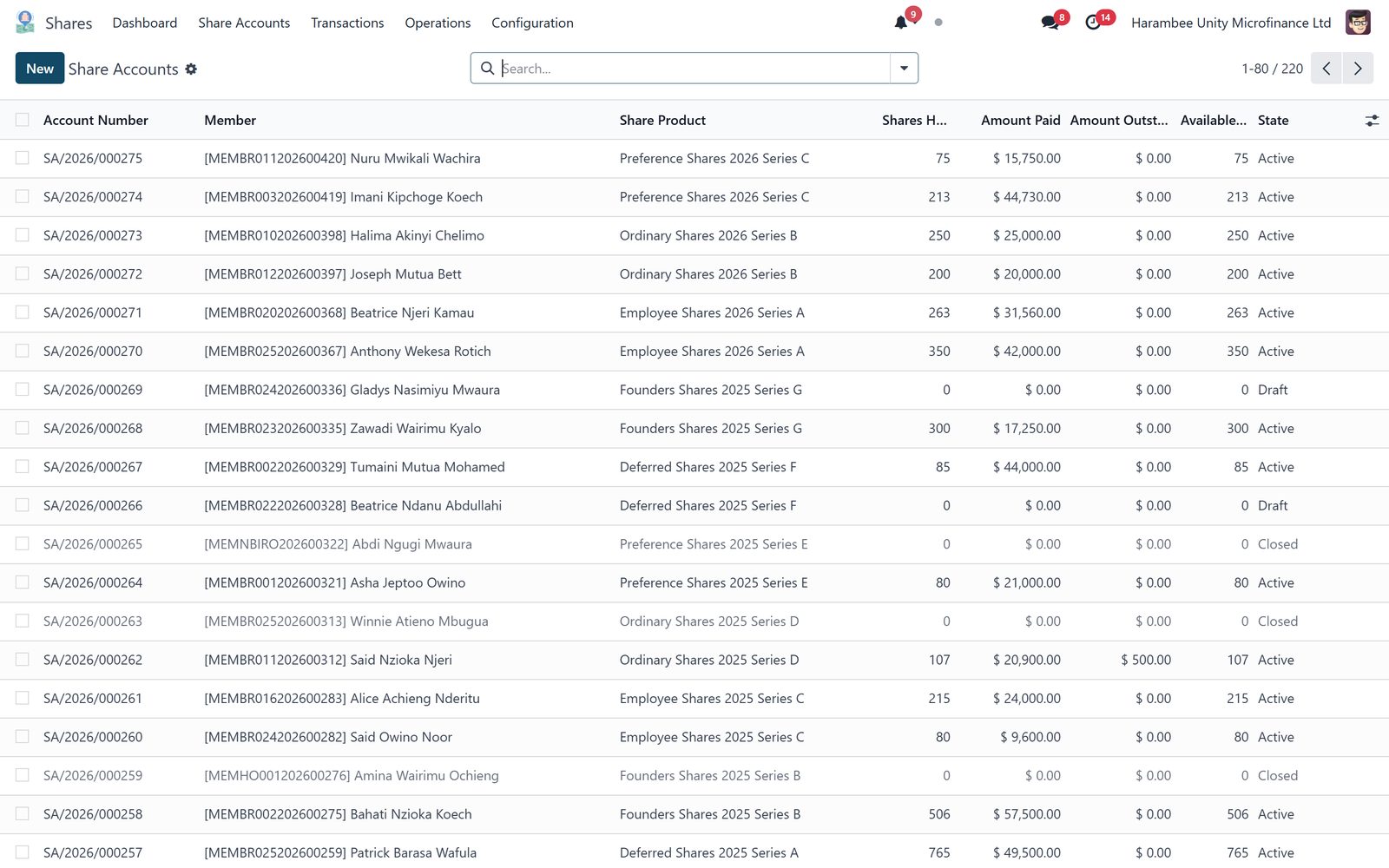Click the Closed state of SA/2026/000263
Image resolution: width=1389 pixels, height=868 pixels.
(1278, 621)
